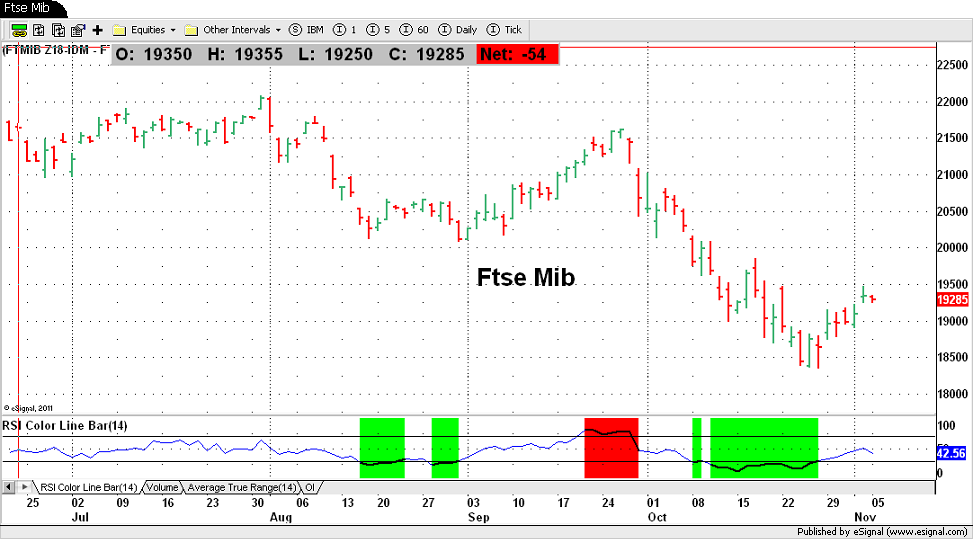973x539 pixels.
Task: Select the IBM symbol button
Action: (307, 30)
